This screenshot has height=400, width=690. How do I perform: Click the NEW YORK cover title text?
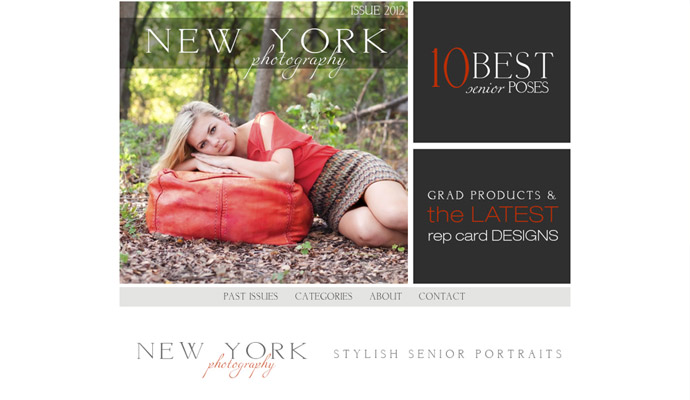(266, 41)
